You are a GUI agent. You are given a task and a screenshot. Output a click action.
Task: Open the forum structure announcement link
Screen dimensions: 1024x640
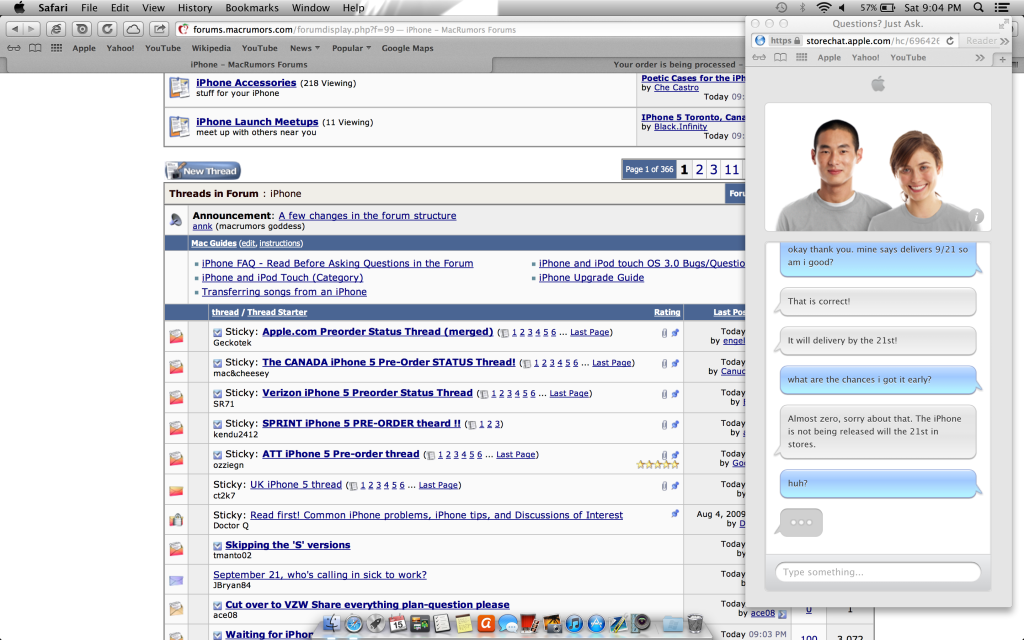point(367,216)
